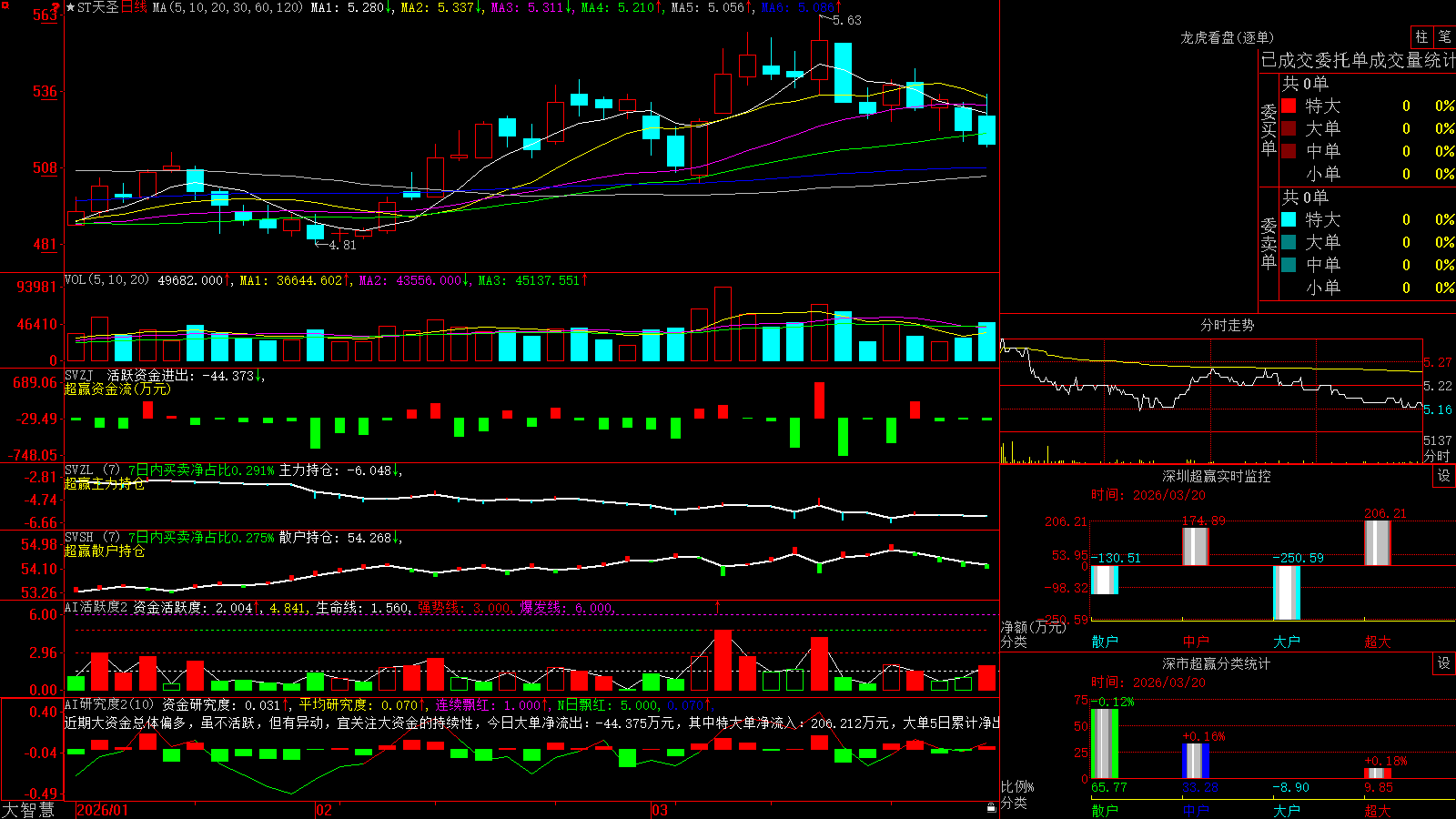1456x819 pixels.
Task: Click the 深市超赢分类统计 panel title
Action: point(1216,663)
